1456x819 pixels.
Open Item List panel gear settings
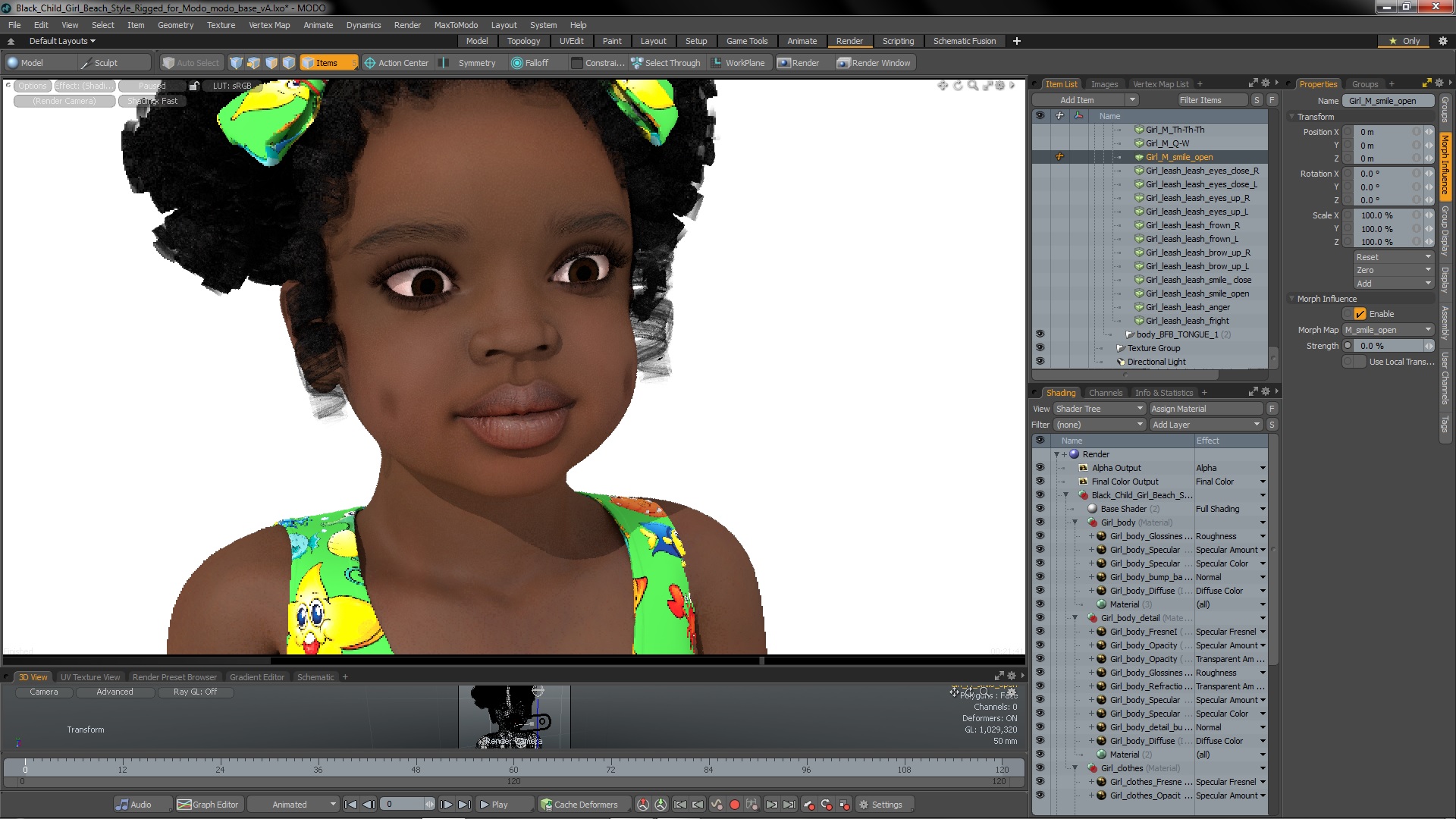[x=1265, y=83]
